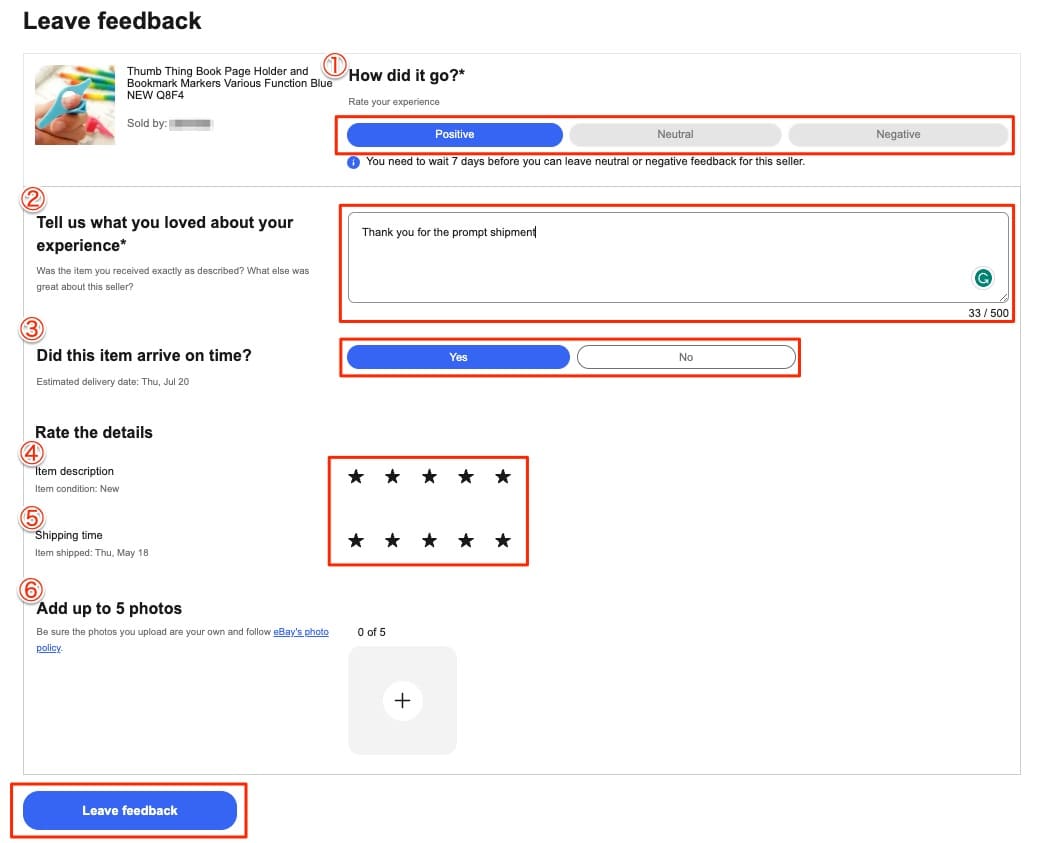
Task: Open eBay's photo policy link
Action: coord(300,632)
